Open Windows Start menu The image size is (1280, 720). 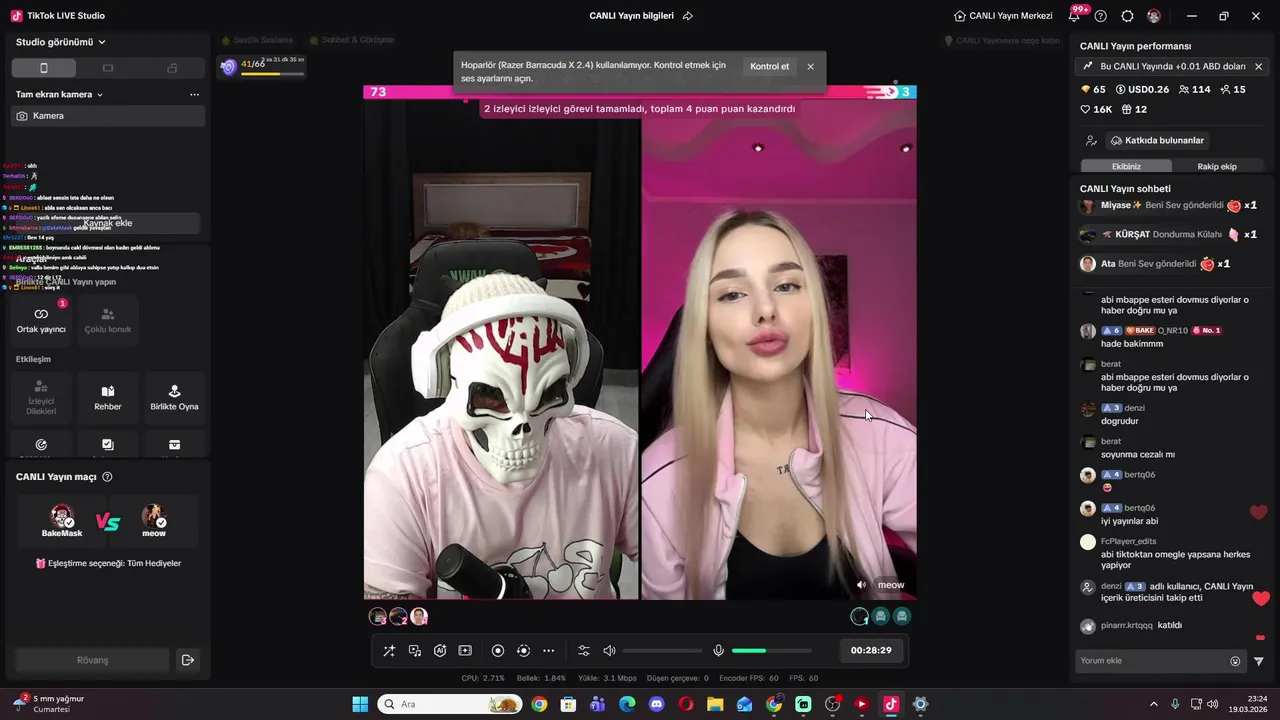tap(360, 704)
